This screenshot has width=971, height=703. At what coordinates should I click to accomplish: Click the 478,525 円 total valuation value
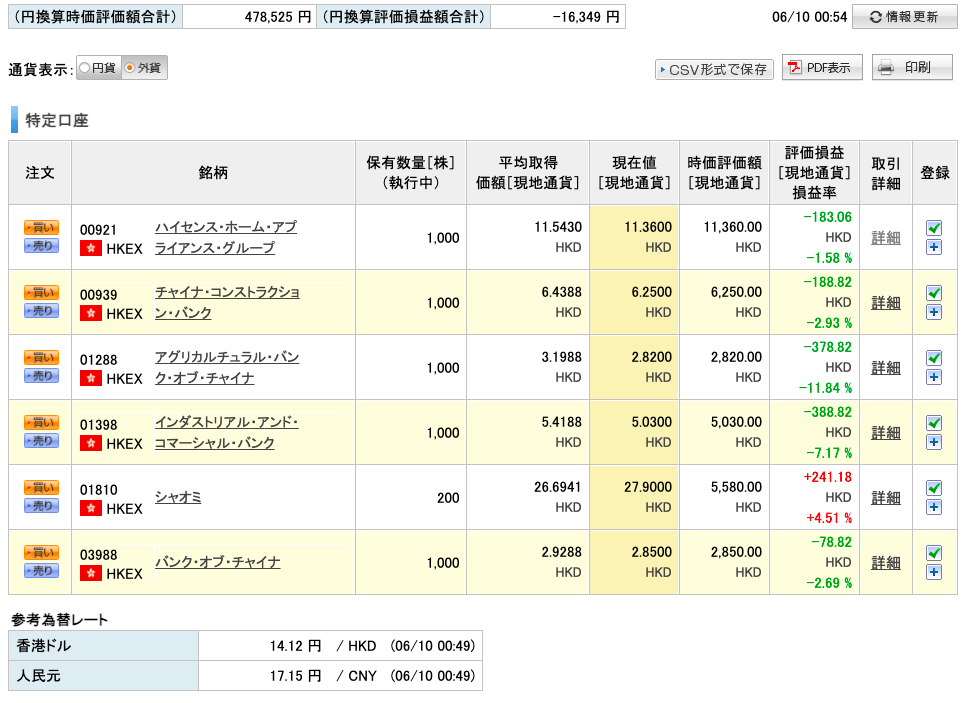click(277, 17)
